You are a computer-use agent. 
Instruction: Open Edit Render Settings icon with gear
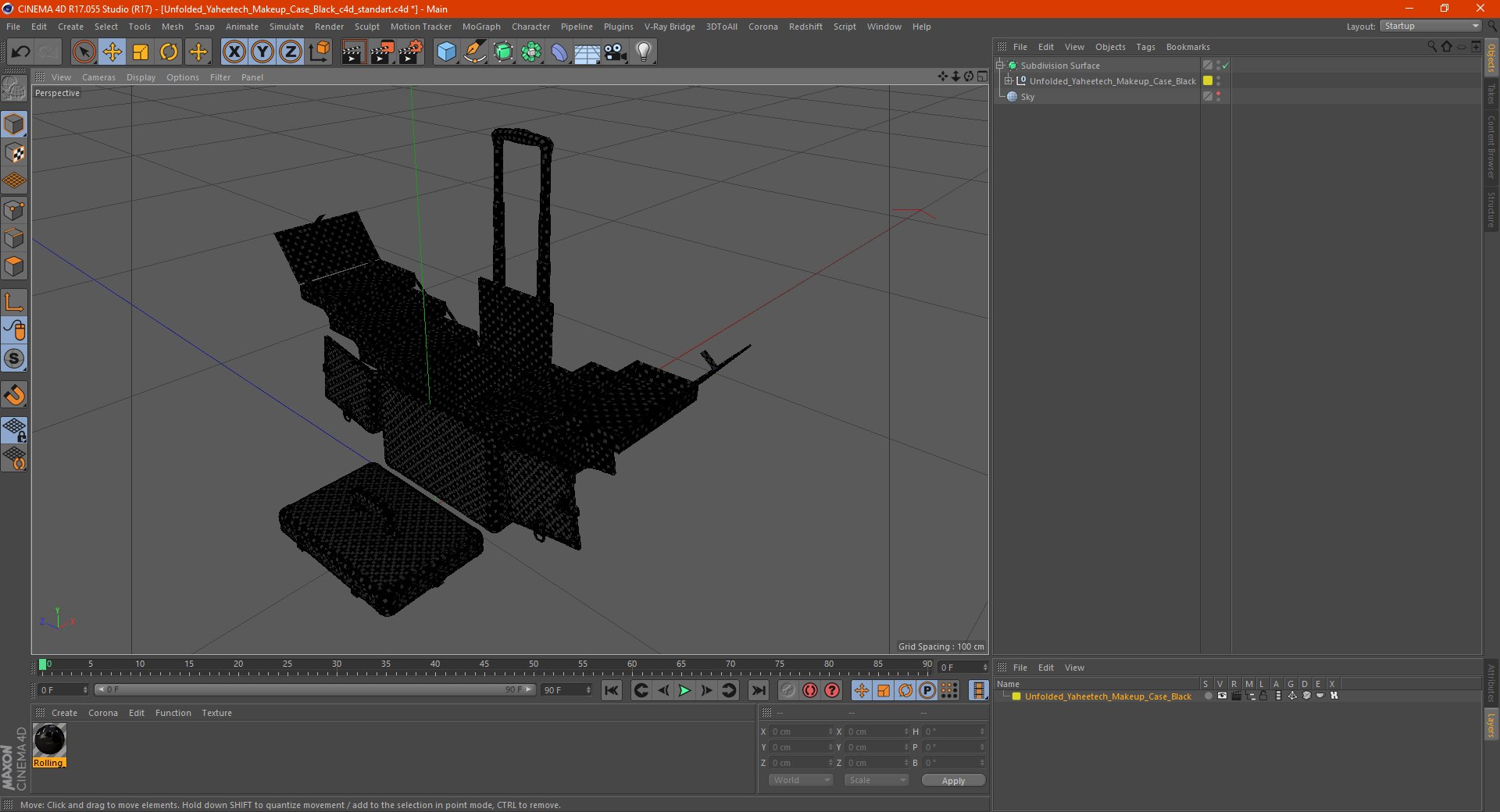click(411, 52)
